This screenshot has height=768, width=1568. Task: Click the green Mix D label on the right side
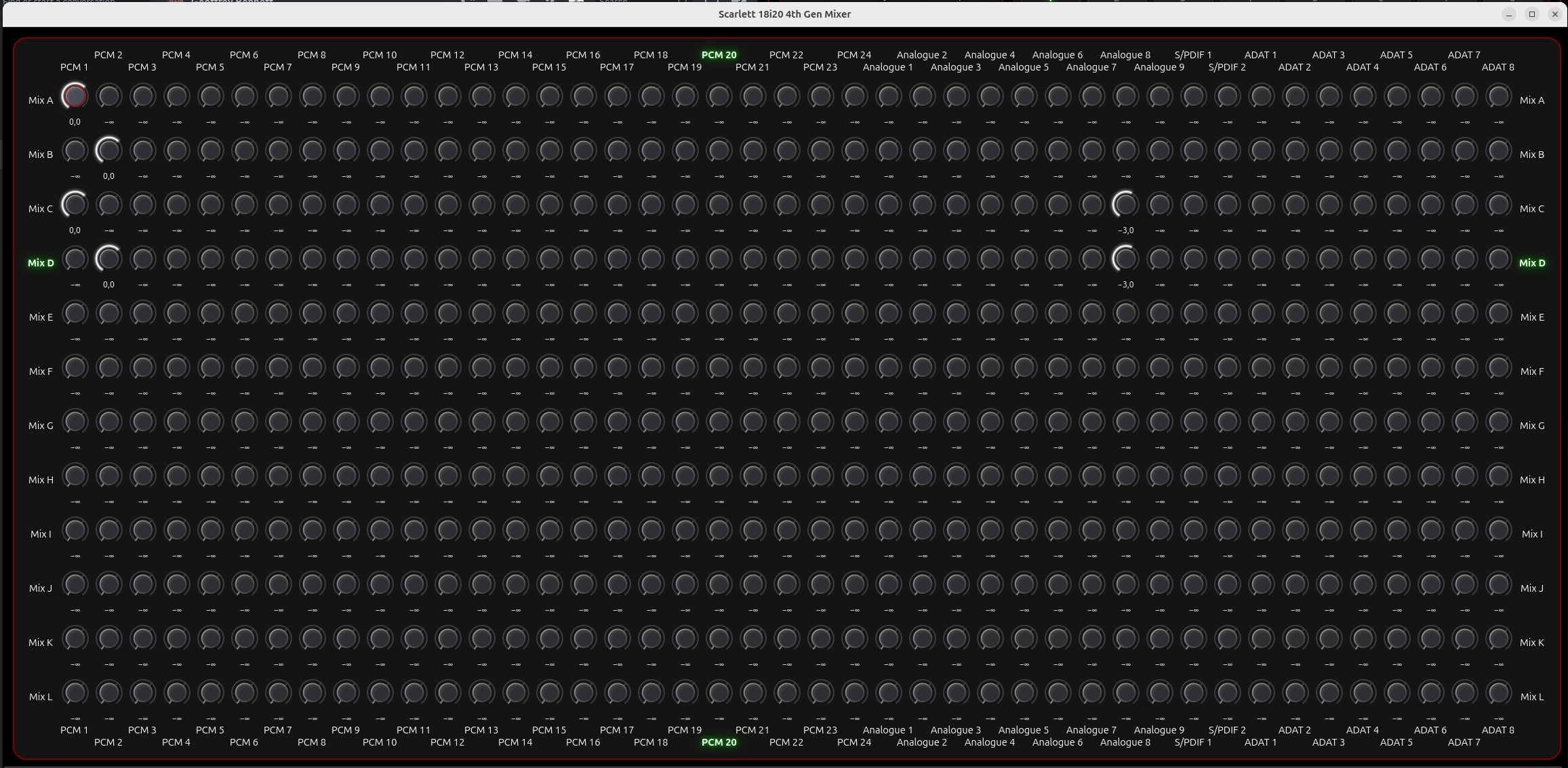[1532, 263]
